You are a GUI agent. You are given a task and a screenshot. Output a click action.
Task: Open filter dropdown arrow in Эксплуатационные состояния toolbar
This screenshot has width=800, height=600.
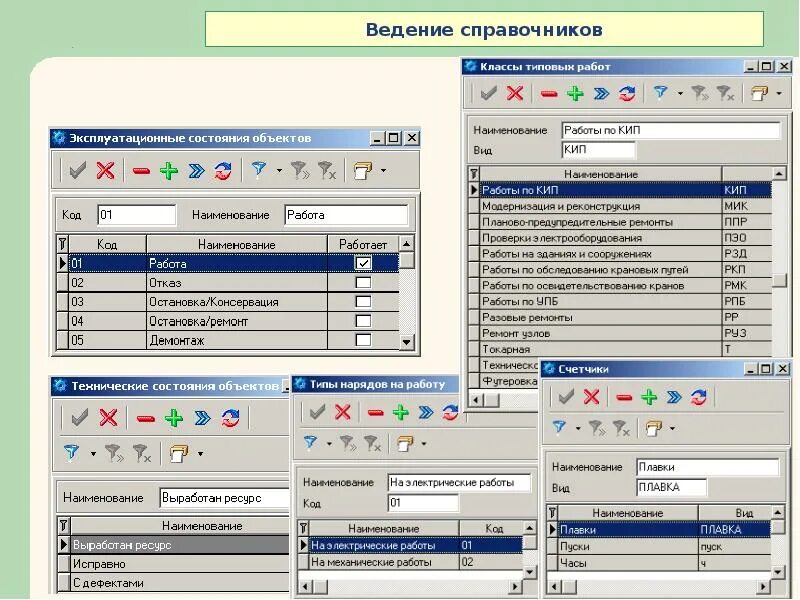pyautogui.click(x=279, y=170)
